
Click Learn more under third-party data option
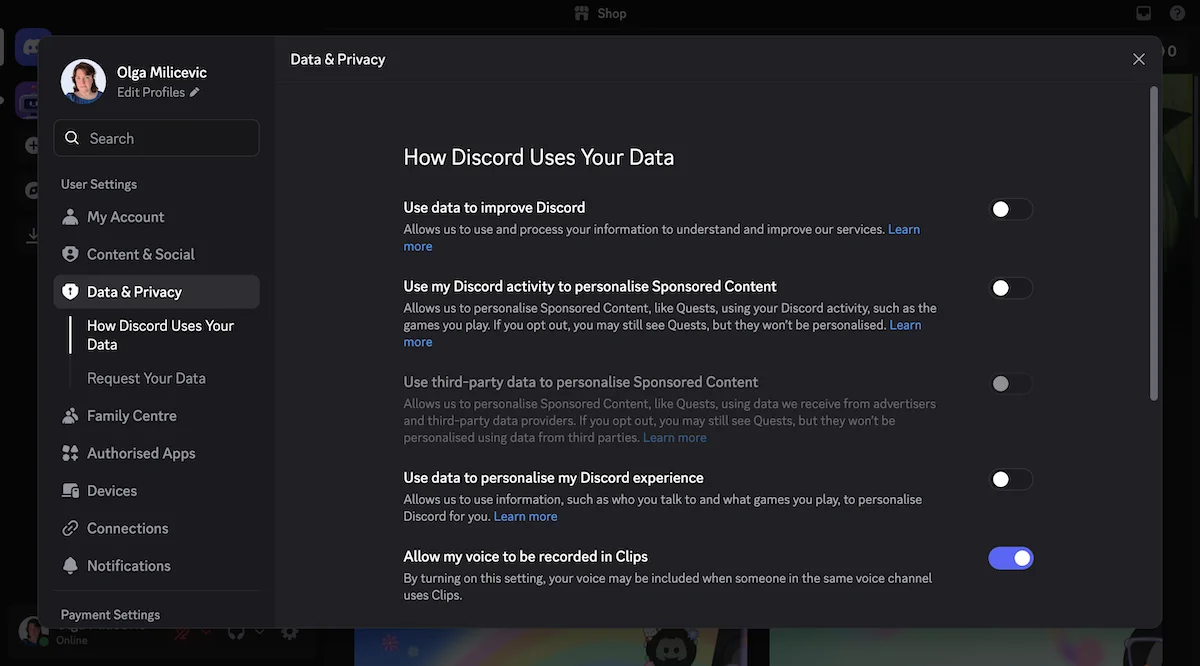point(675,438)
